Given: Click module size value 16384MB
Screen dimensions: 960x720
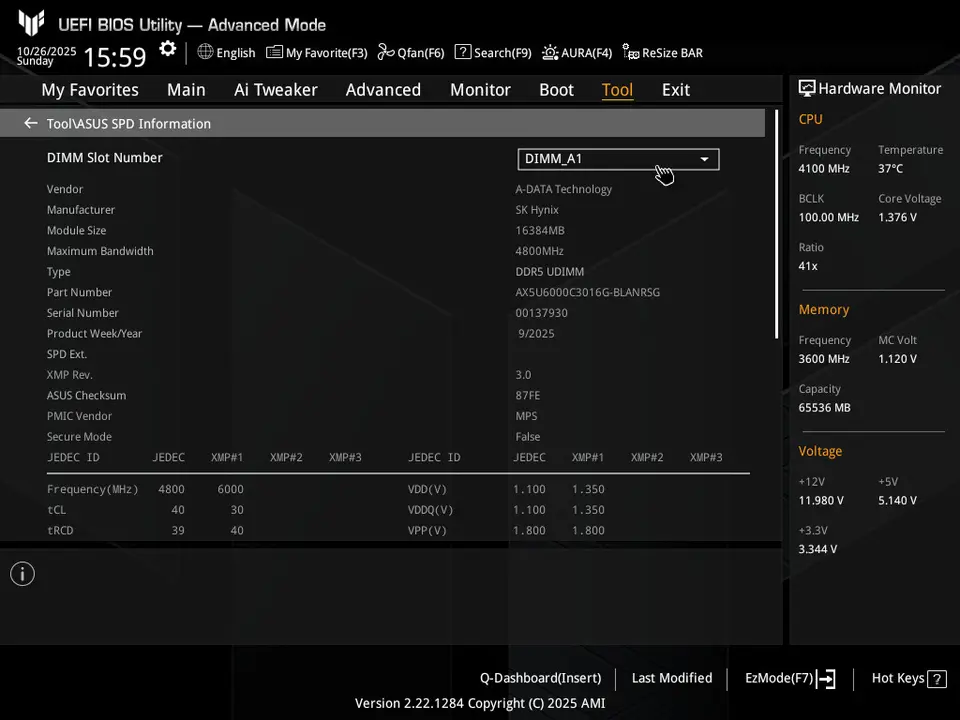Looking at the screenshot, I should pos(540,231).
